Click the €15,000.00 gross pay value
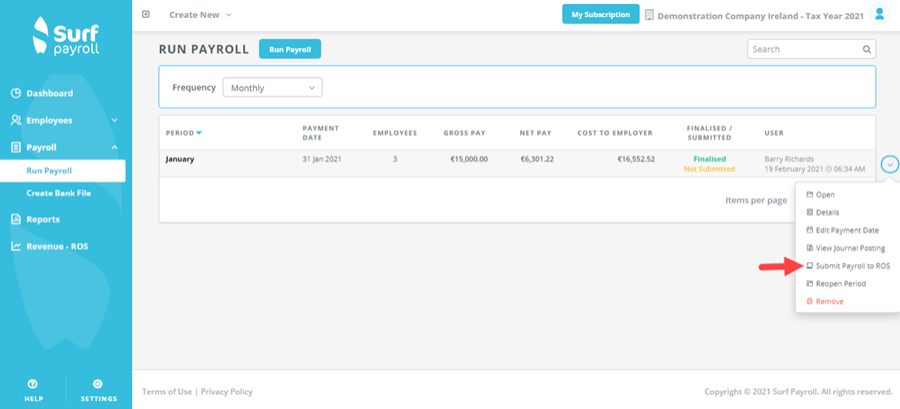The height and width of the screenshot is (409, 900). click(469, 159)
